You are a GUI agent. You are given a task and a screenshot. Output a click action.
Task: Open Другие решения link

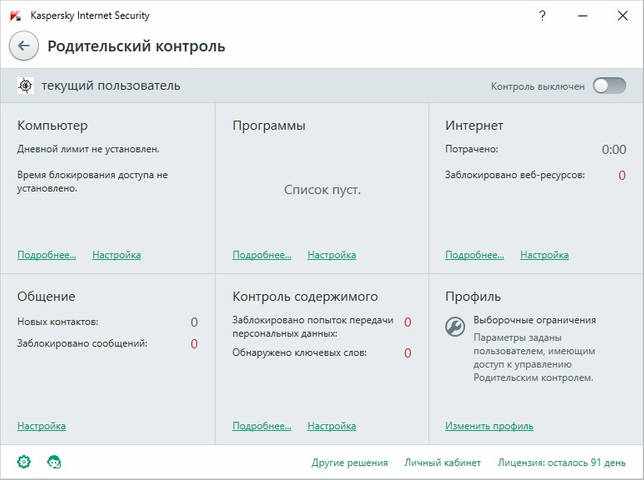pyautogui.click(x=350, y=462)
